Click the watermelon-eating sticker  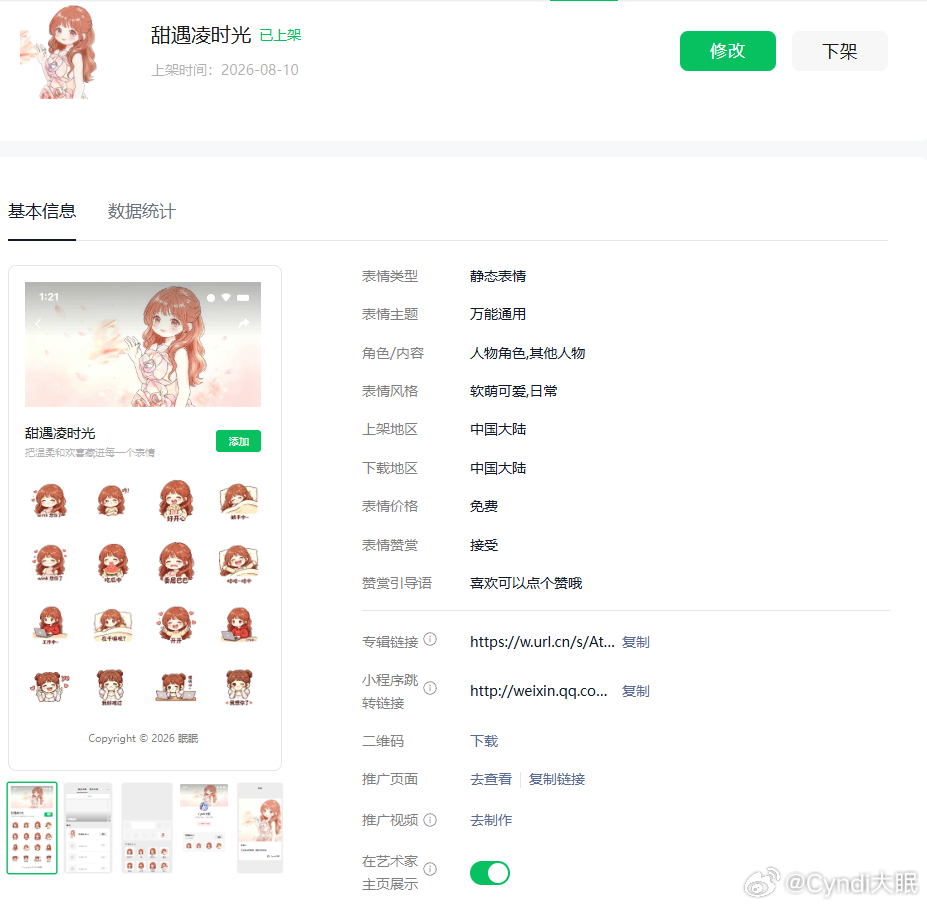pos(112,563)
